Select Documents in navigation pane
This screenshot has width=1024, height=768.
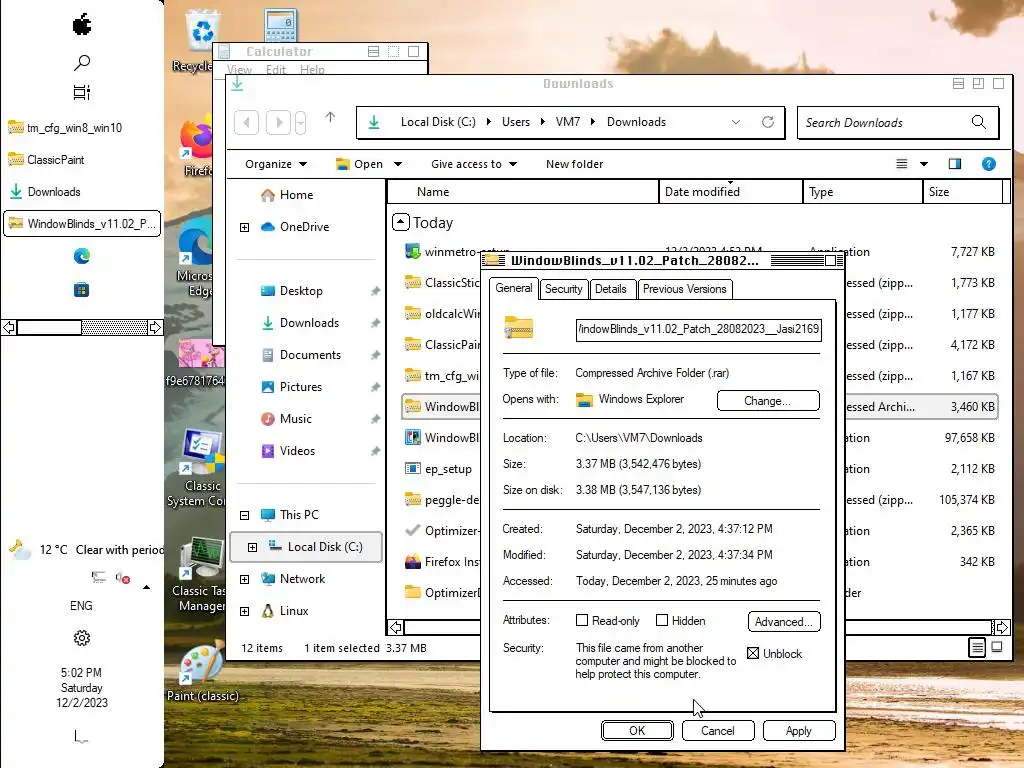click(301, 355)
